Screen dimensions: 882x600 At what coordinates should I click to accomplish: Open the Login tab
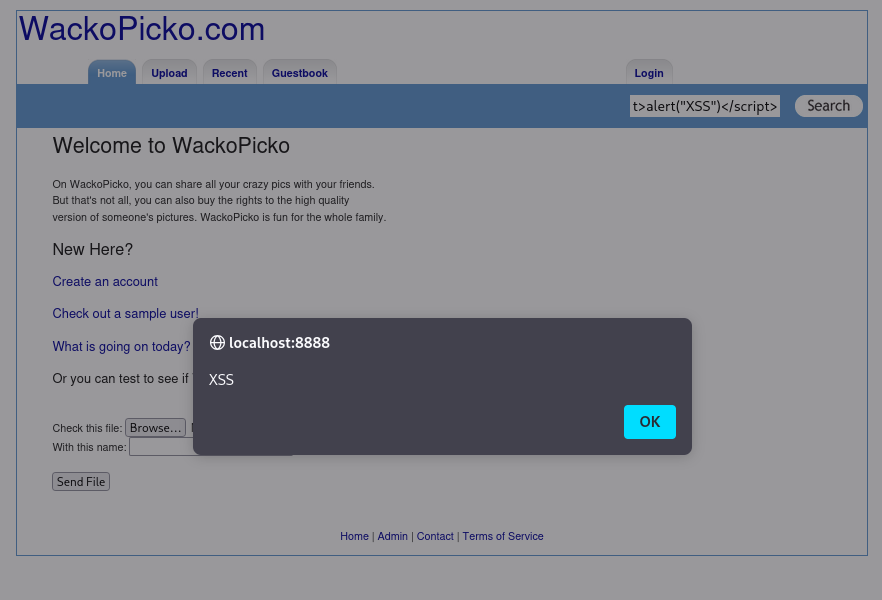649,73
